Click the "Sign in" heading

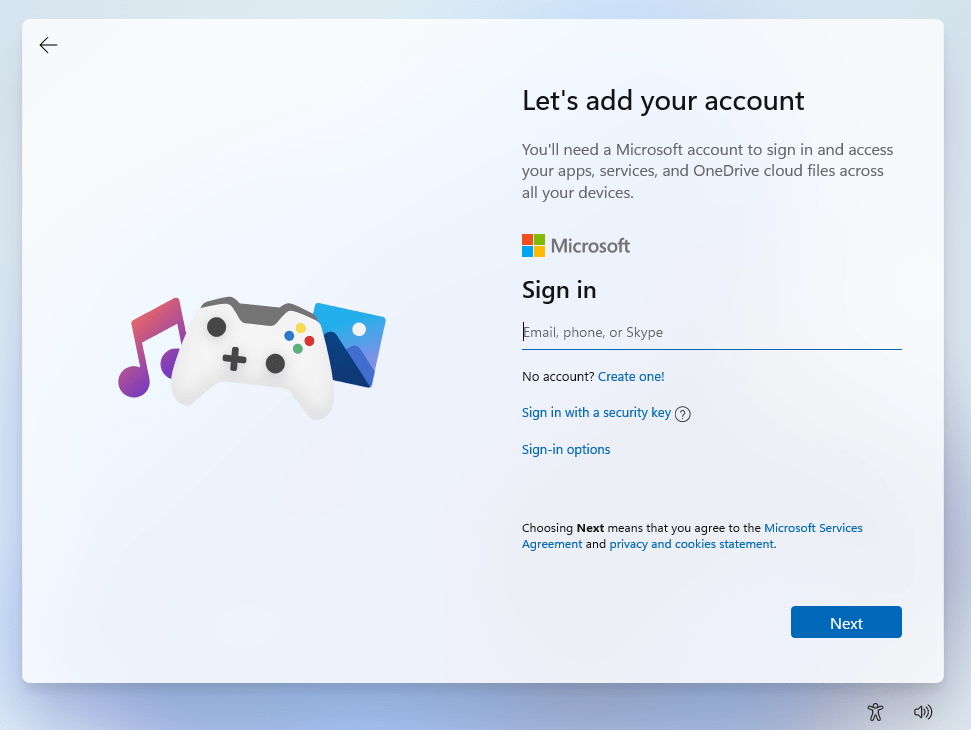coord(558,290)
